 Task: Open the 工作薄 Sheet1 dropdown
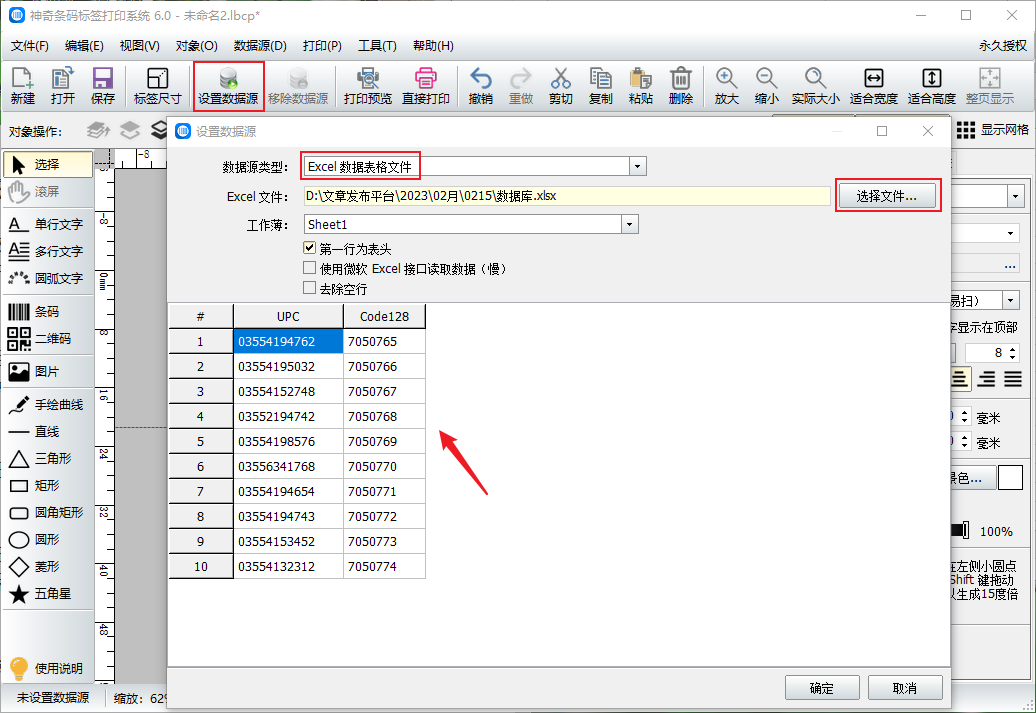(629, 225)
